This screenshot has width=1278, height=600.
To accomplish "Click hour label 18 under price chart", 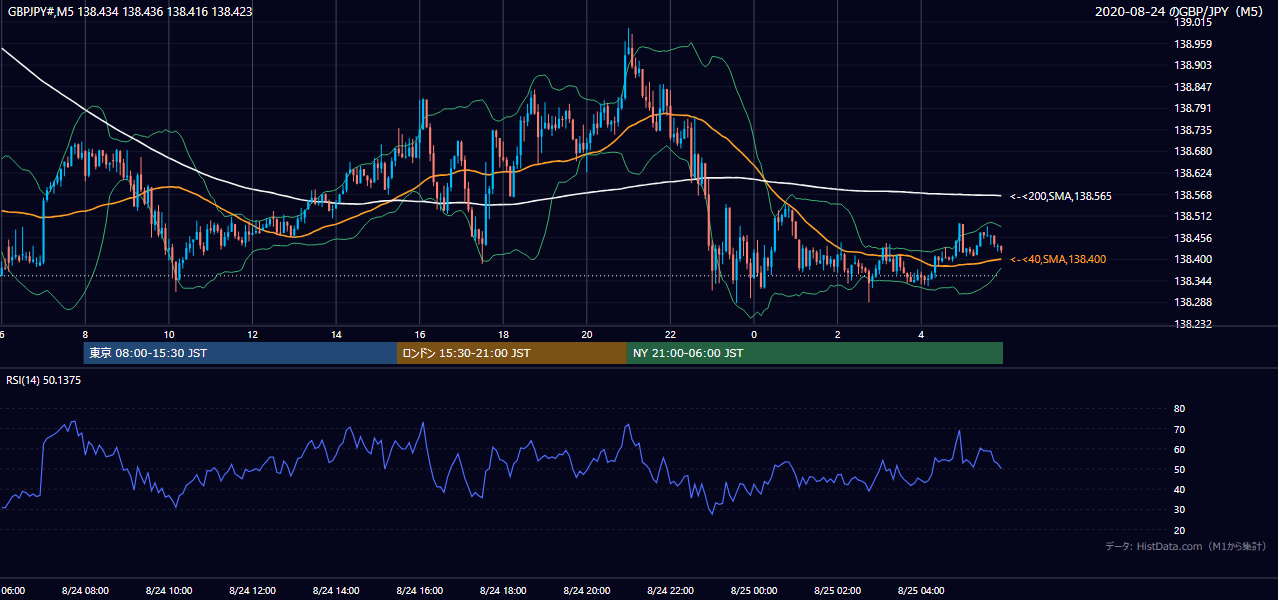I will pyautogui.click(x=503, y=334).
